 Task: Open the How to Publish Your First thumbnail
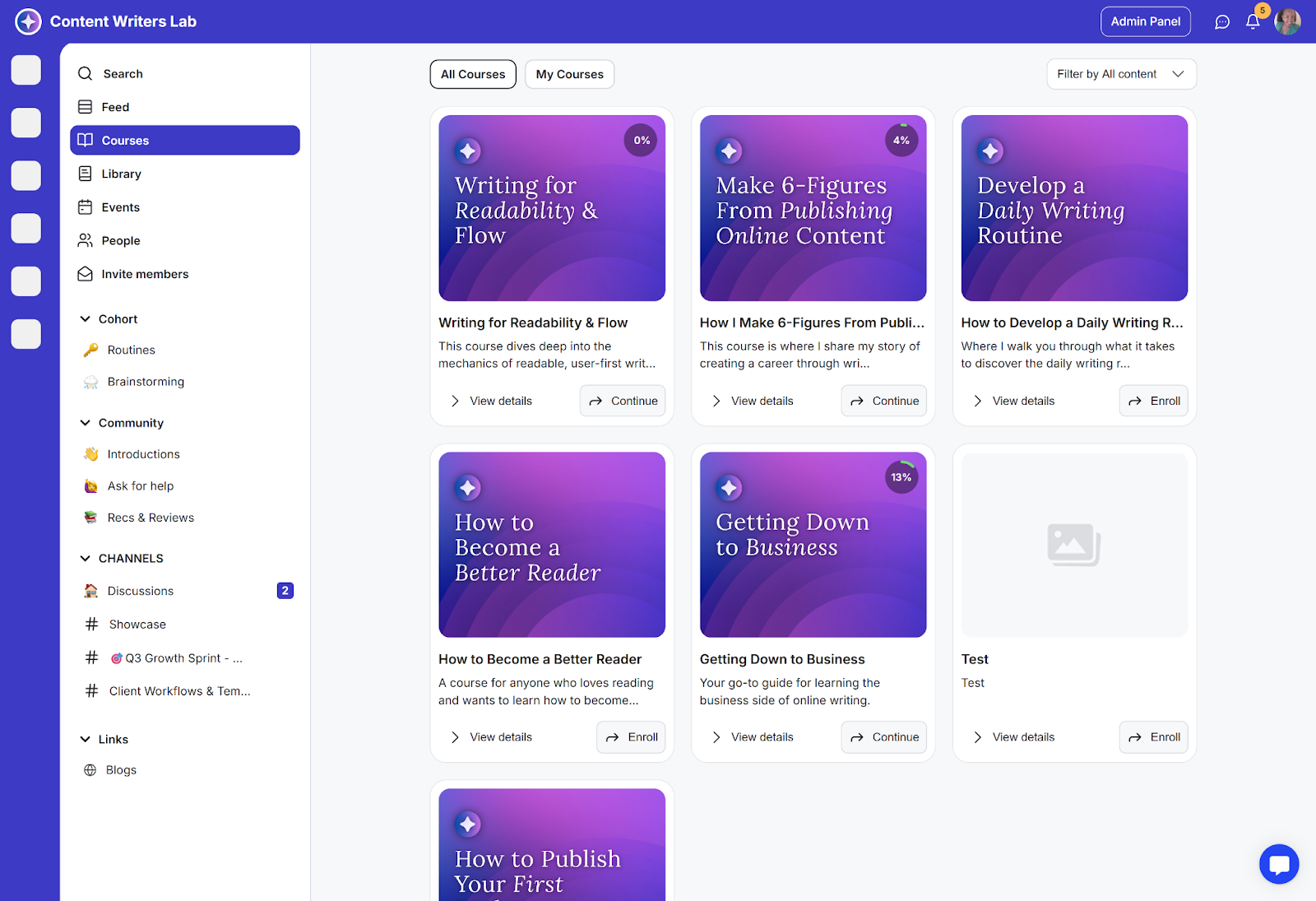tap(552, 845)
